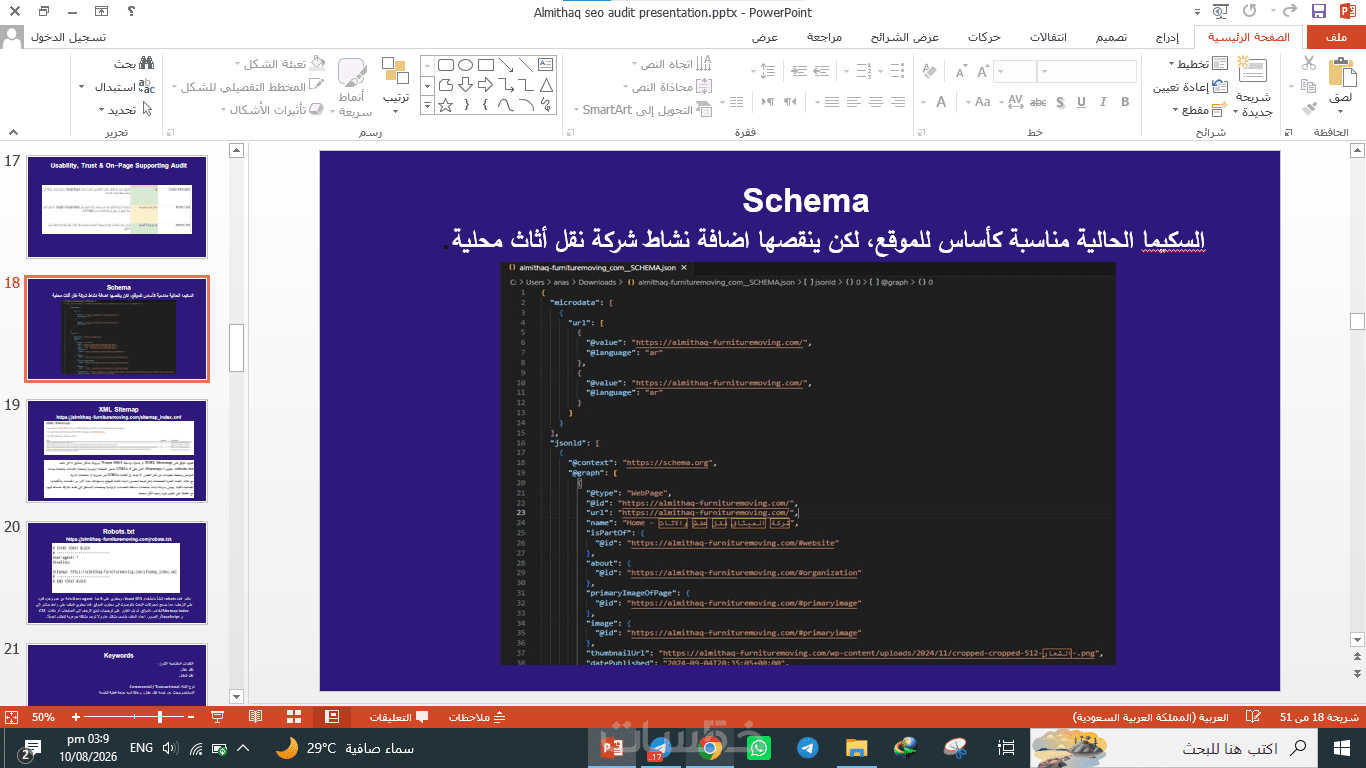Toggle text Shadow formatting
The image size is (1366, 768).
tap(1059, 101)
